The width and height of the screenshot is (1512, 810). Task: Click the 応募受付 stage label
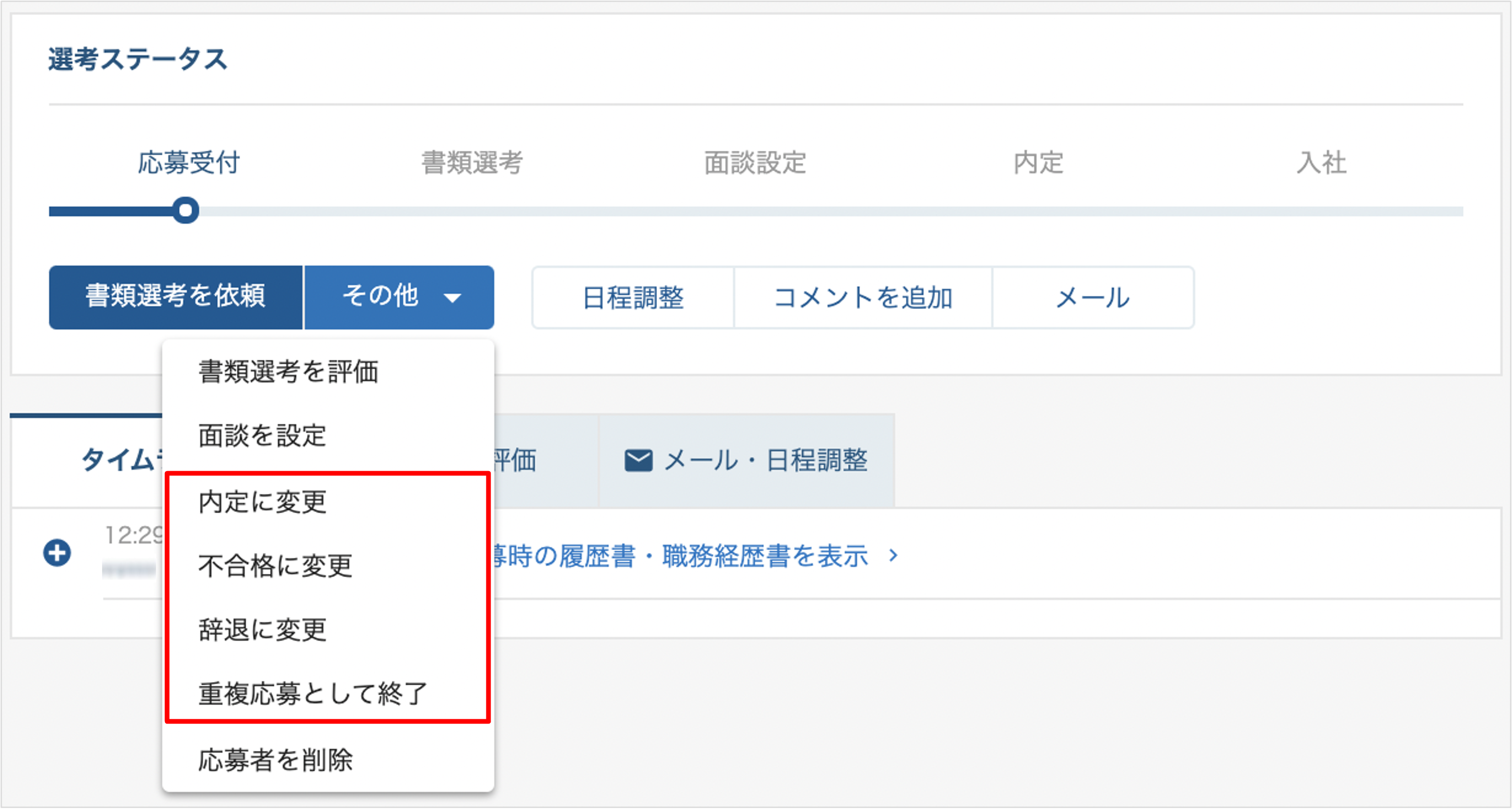point(189,163)
